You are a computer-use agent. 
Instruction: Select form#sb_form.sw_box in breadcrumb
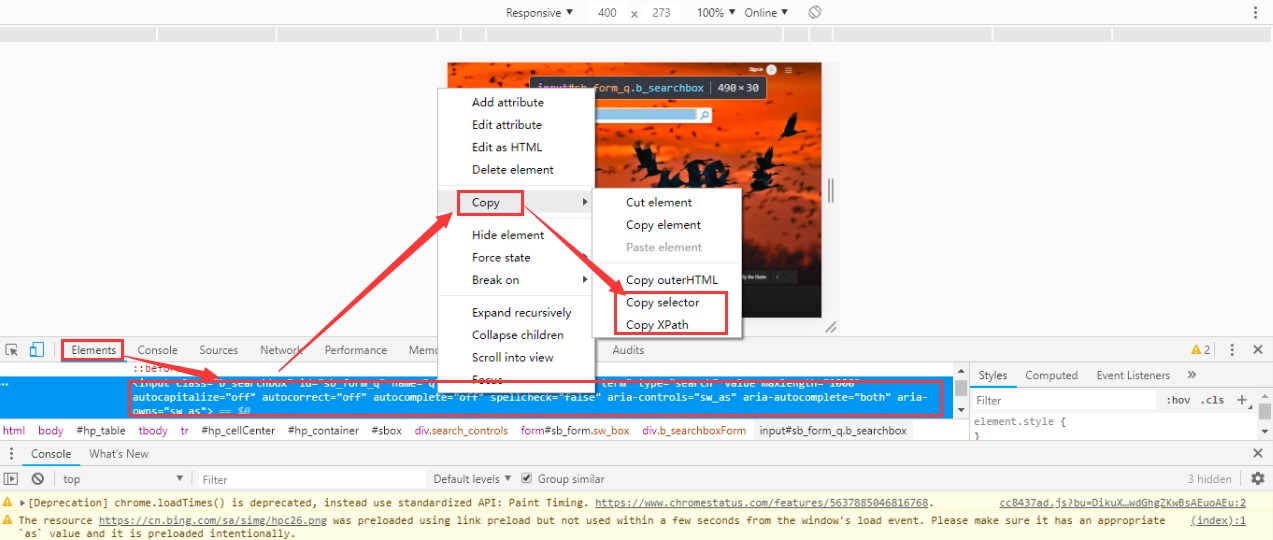(x=575, y=431)
